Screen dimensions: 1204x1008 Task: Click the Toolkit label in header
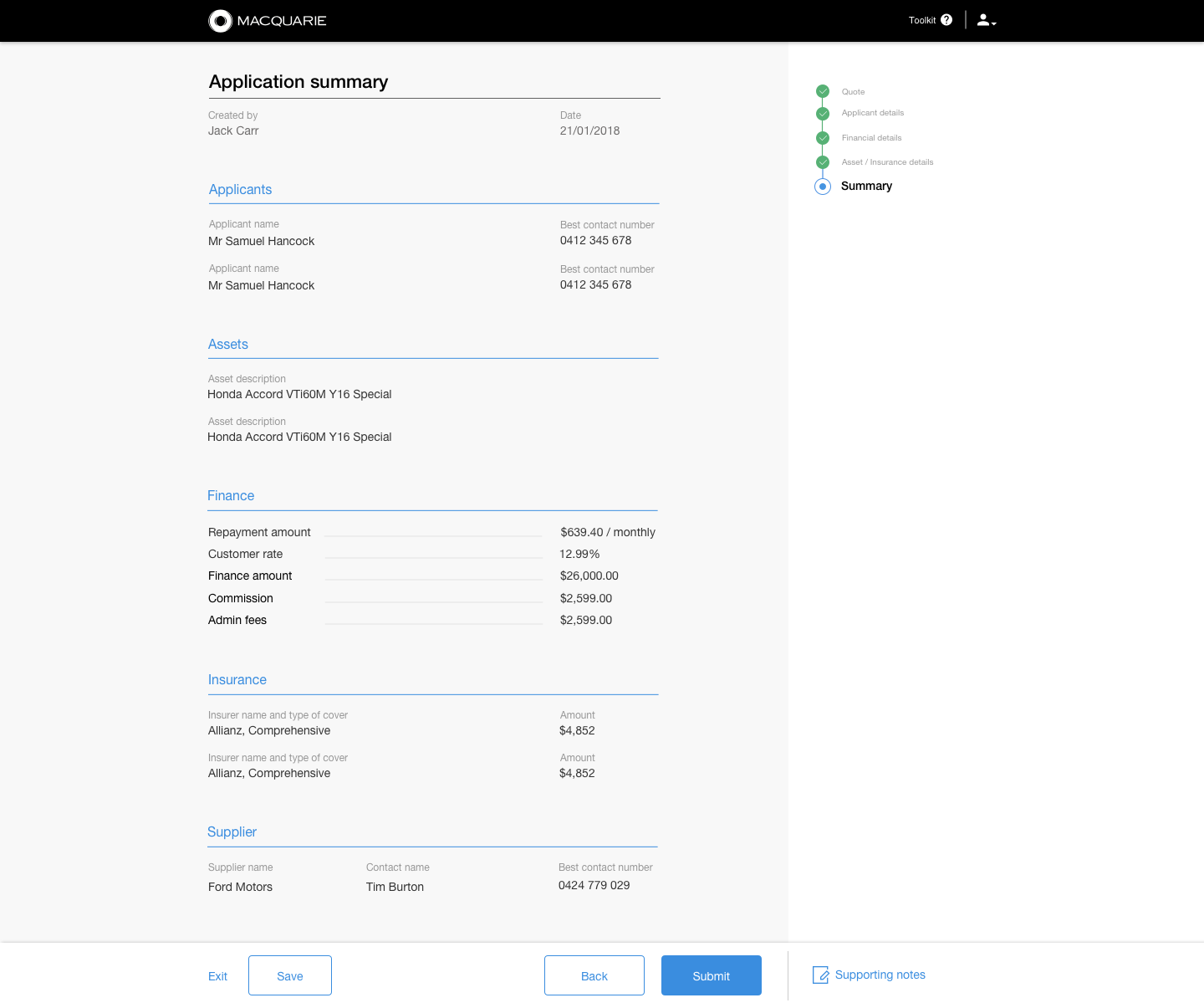tap(922, 20)
